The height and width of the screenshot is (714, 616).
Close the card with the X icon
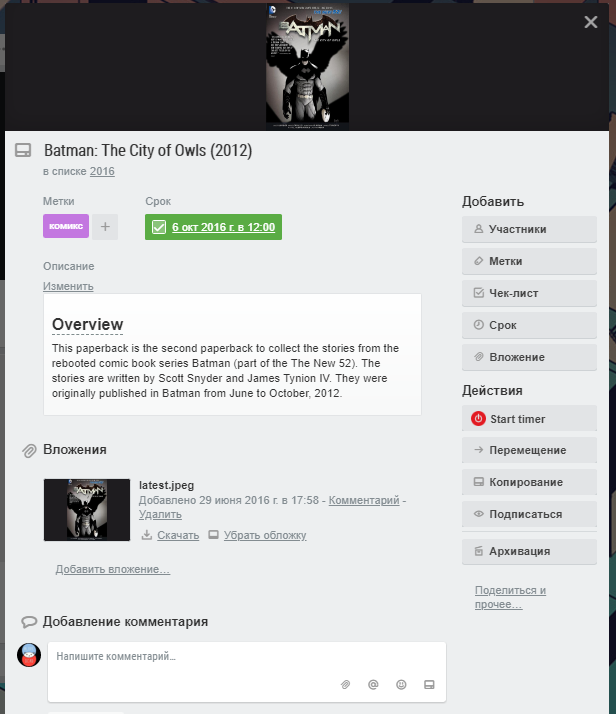[x=591, y=22]
